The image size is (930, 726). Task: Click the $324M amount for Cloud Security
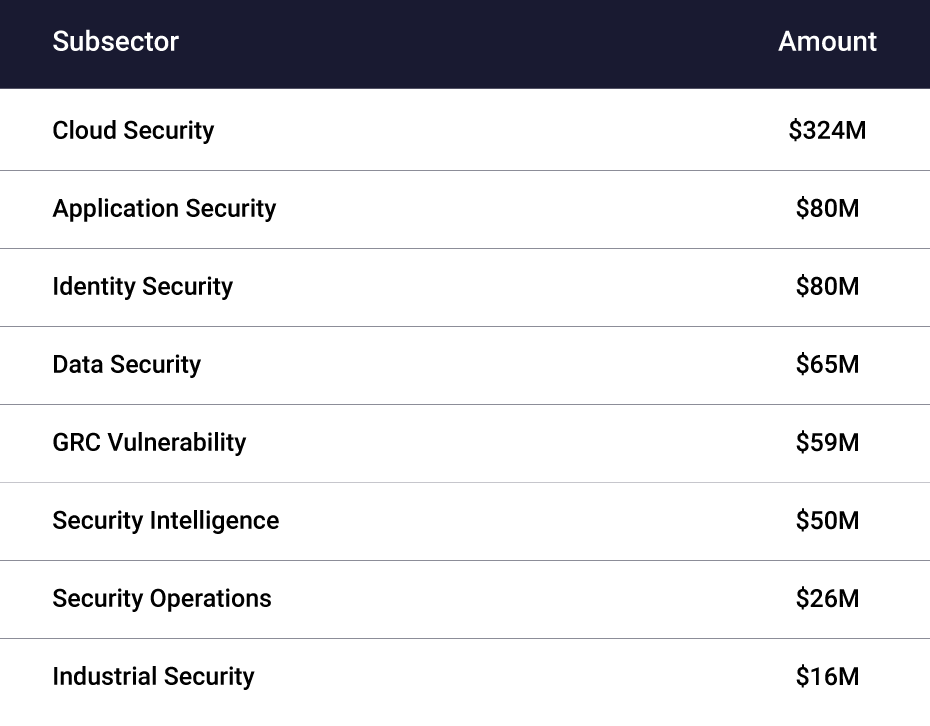coord(827,131)
